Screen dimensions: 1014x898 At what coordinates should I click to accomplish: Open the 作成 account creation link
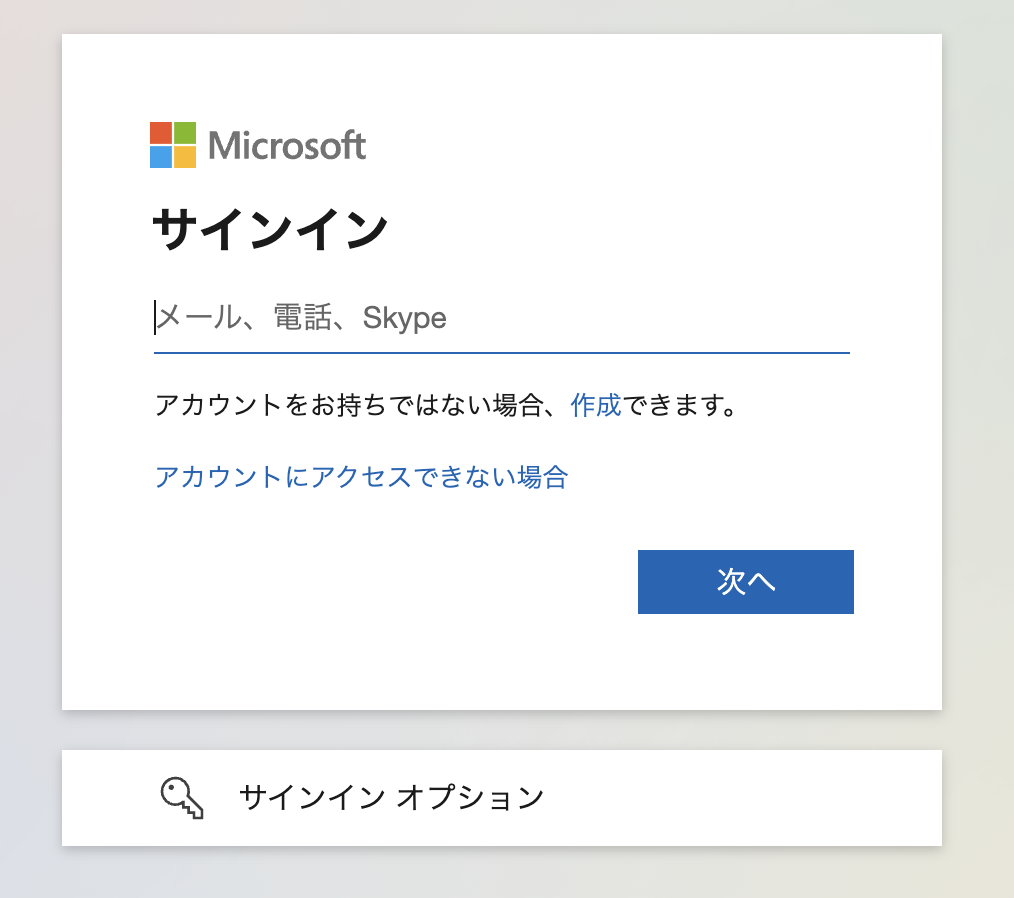(x=596, y=405)
